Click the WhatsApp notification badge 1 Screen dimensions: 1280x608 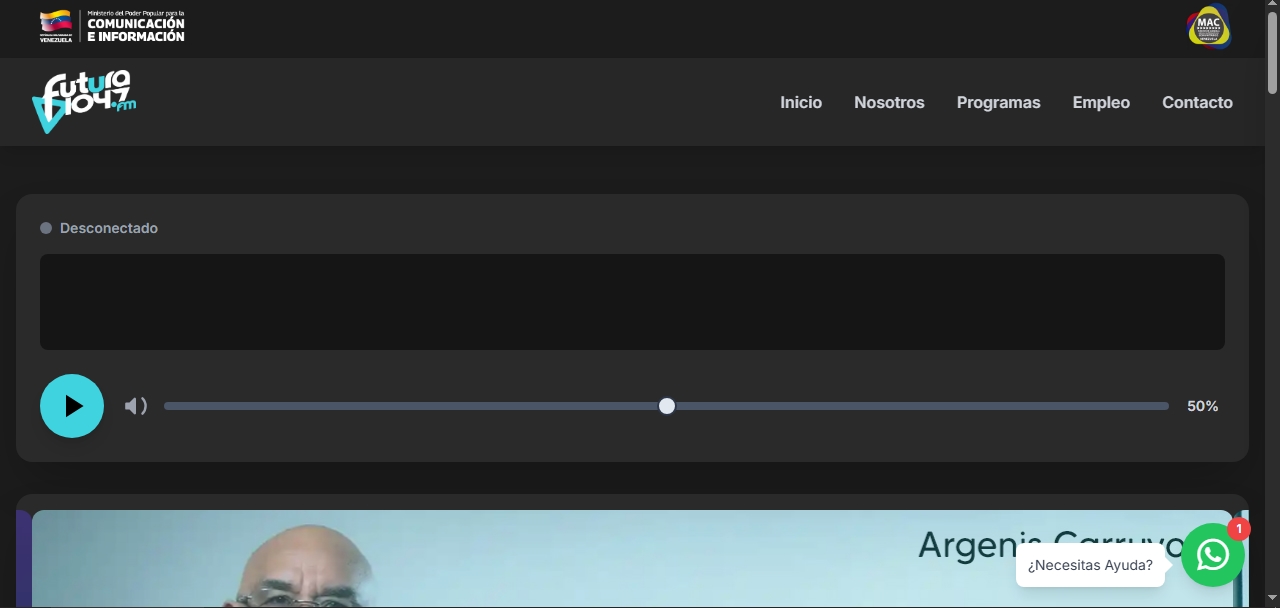point(1239,529)
